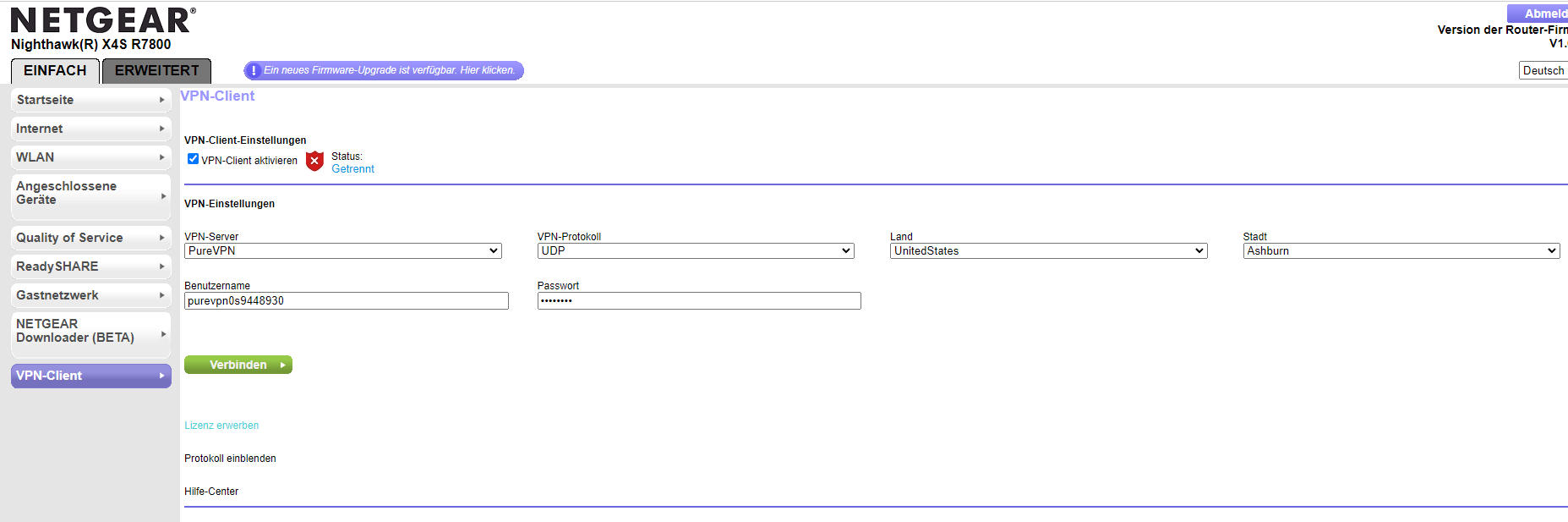Open the Internet menu item
Viewport: 1568px width, 522px height.
(x=91, y=129)
